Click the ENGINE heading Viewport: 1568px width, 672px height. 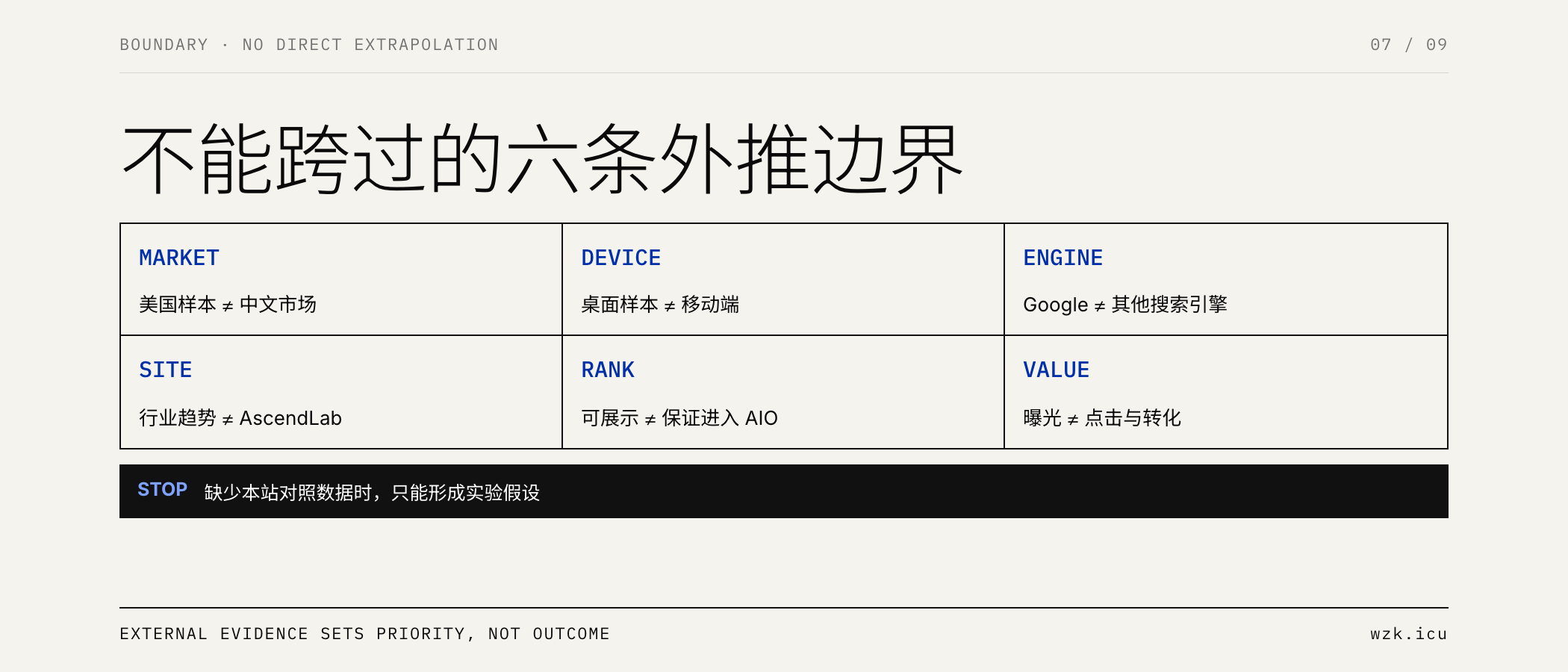(x=1063, y=258)
